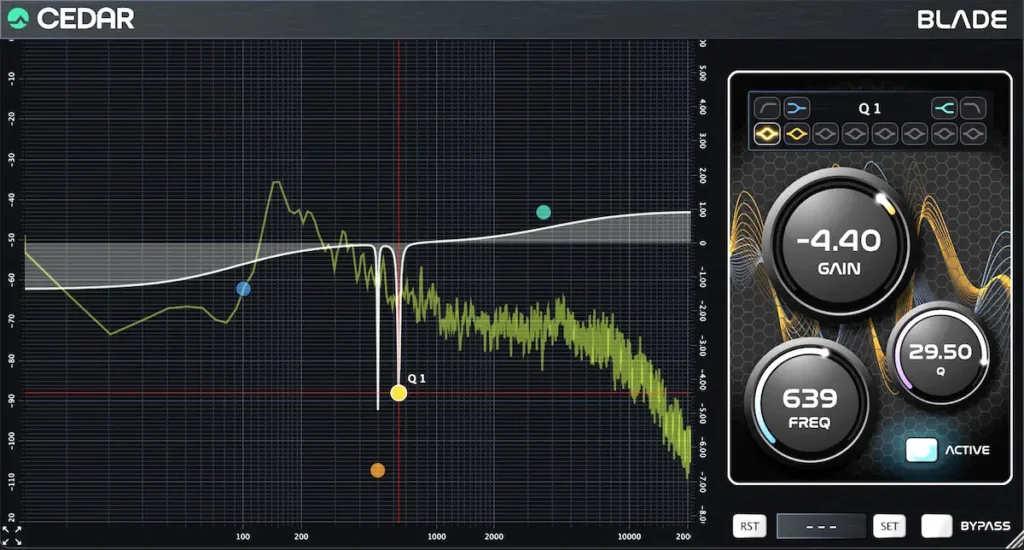This screenshot has width=1024, height=550.
Task: Select the fourth bell band icon
Action: click(x=856, y=135)
